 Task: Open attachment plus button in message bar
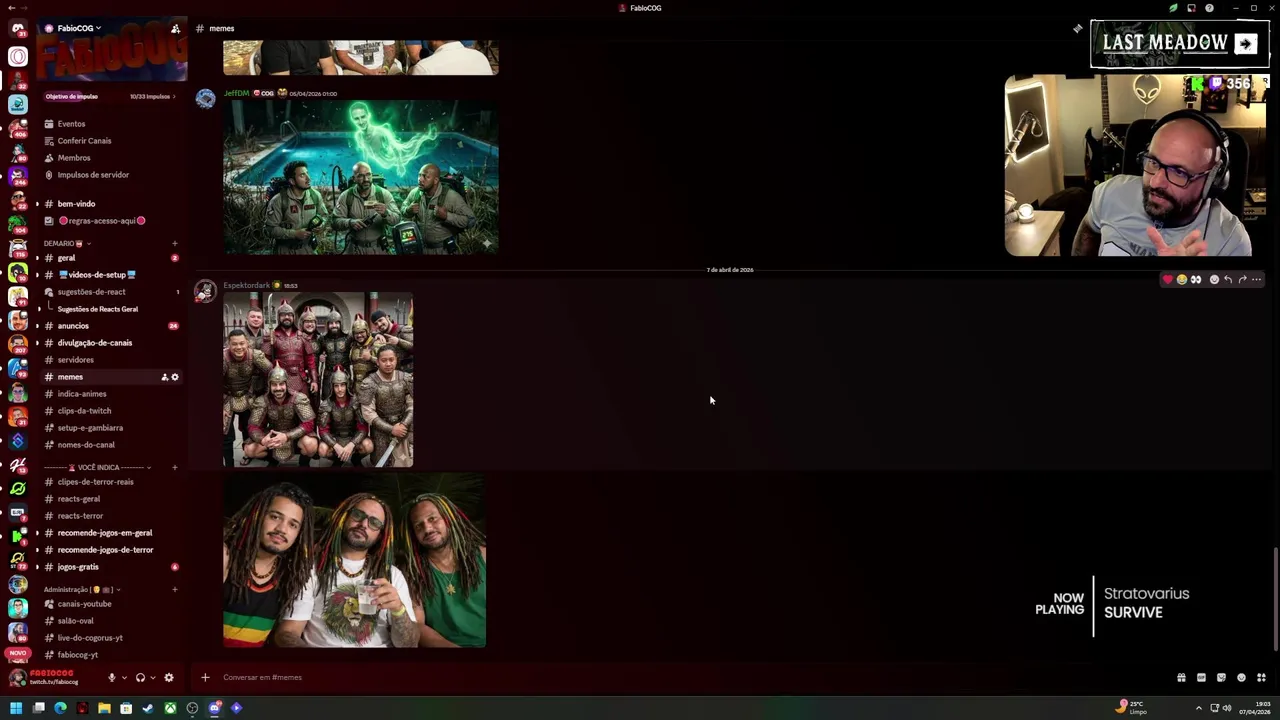[205, 677]
